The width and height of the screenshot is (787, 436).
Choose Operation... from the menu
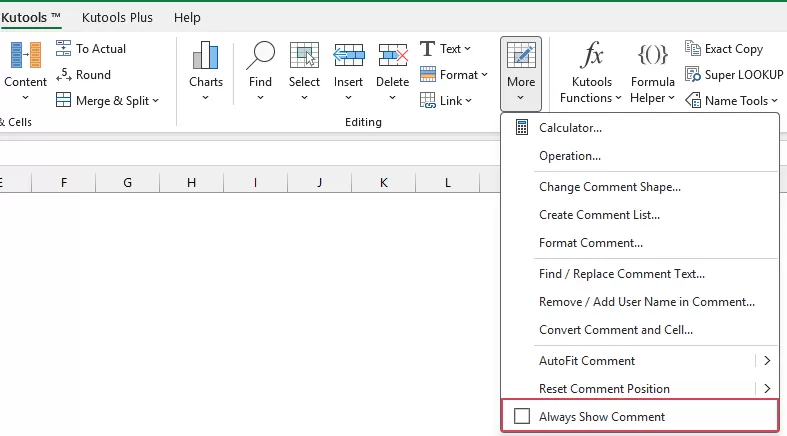point(640,156)
